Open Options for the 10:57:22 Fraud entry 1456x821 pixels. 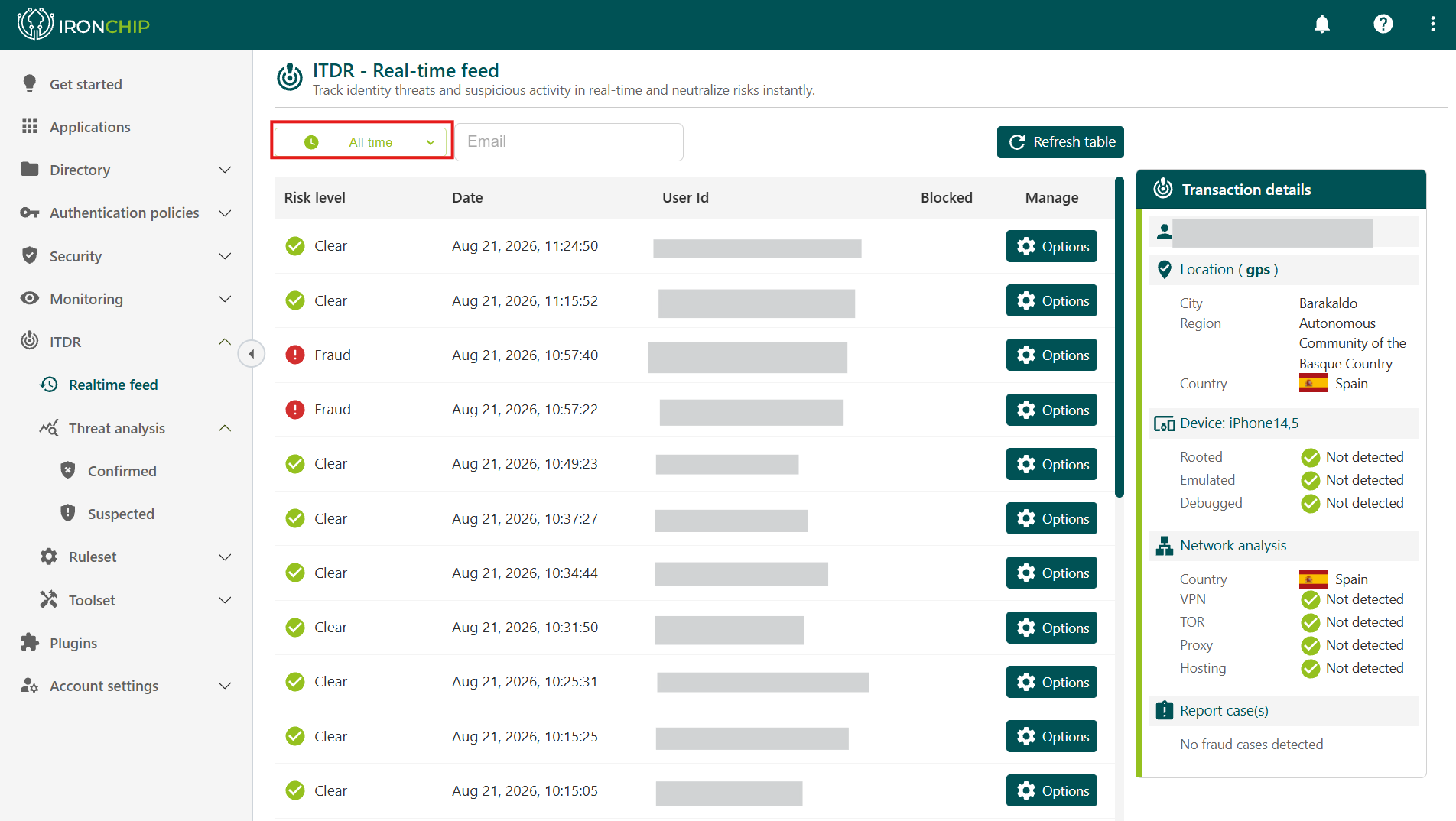point(1051,410)
